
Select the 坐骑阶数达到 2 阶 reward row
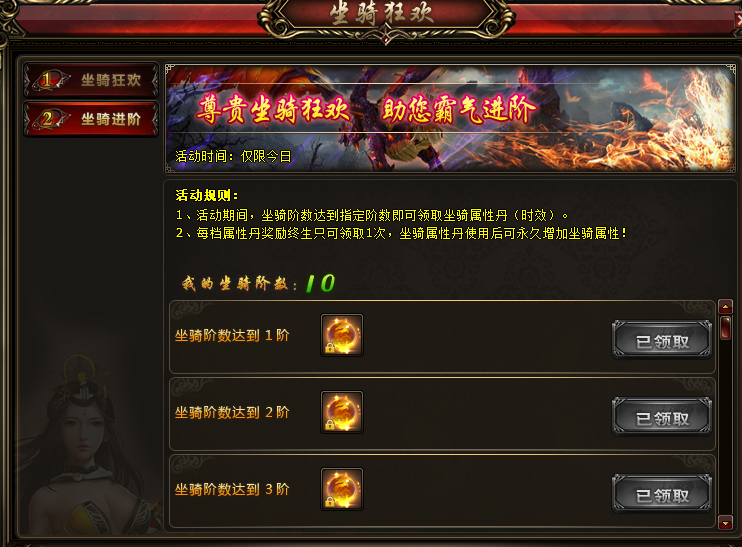point(442,414)
